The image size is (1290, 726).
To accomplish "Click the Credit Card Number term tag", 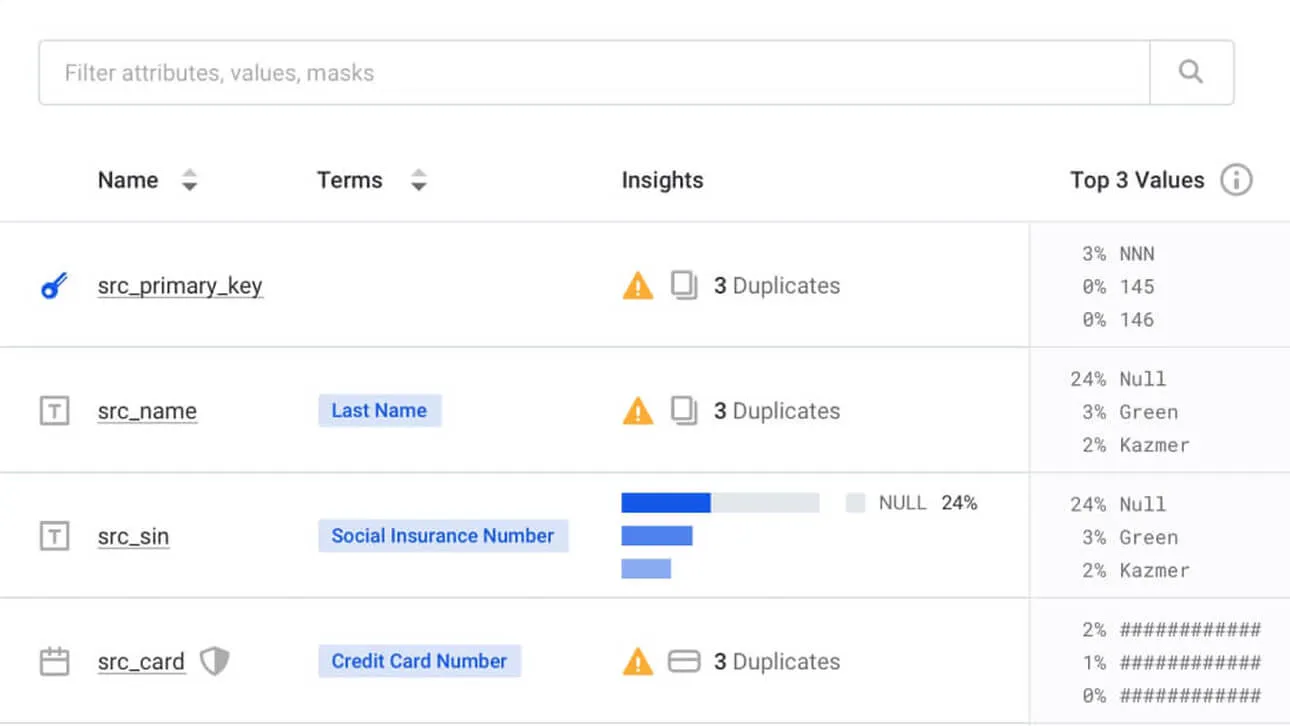I will 419,661.
